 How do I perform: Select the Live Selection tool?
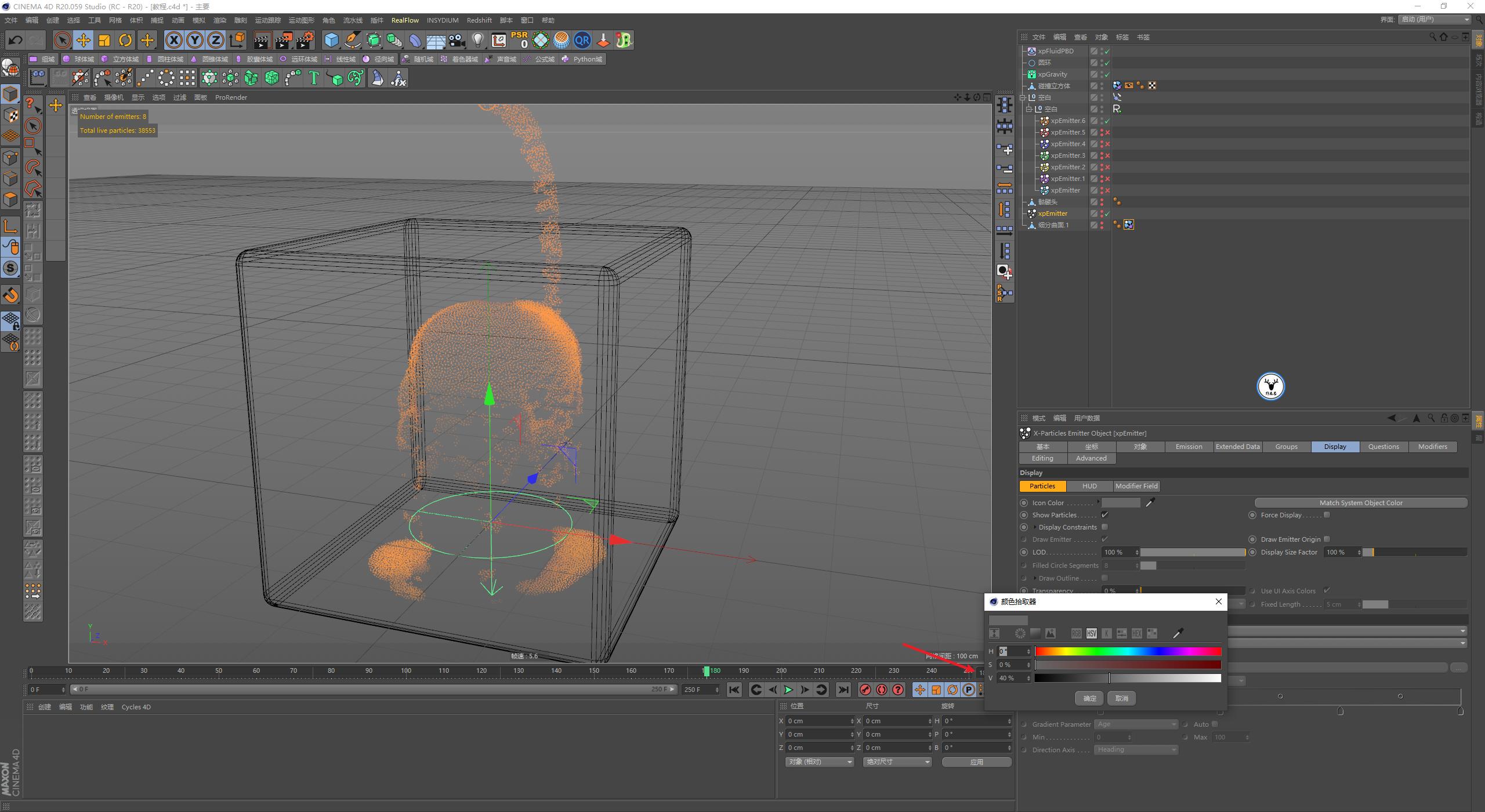[61, 40]
